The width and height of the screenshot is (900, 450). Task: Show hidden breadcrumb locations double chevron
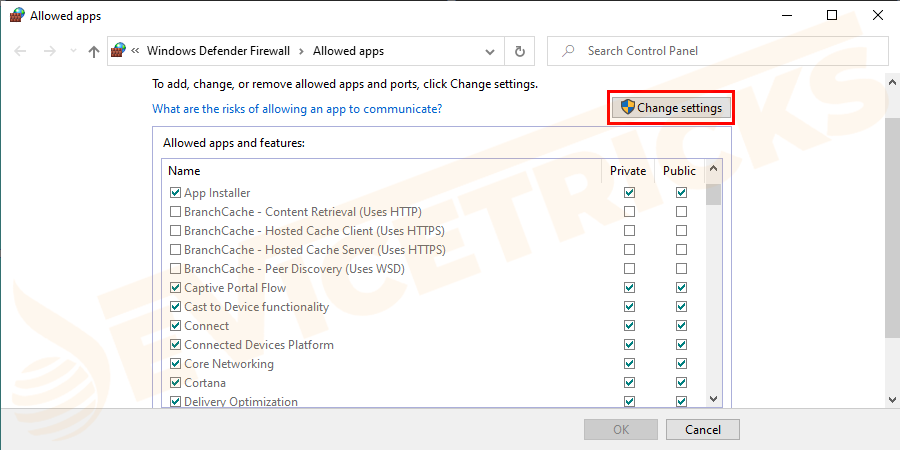pyautogui.click(x=135, y=51)
